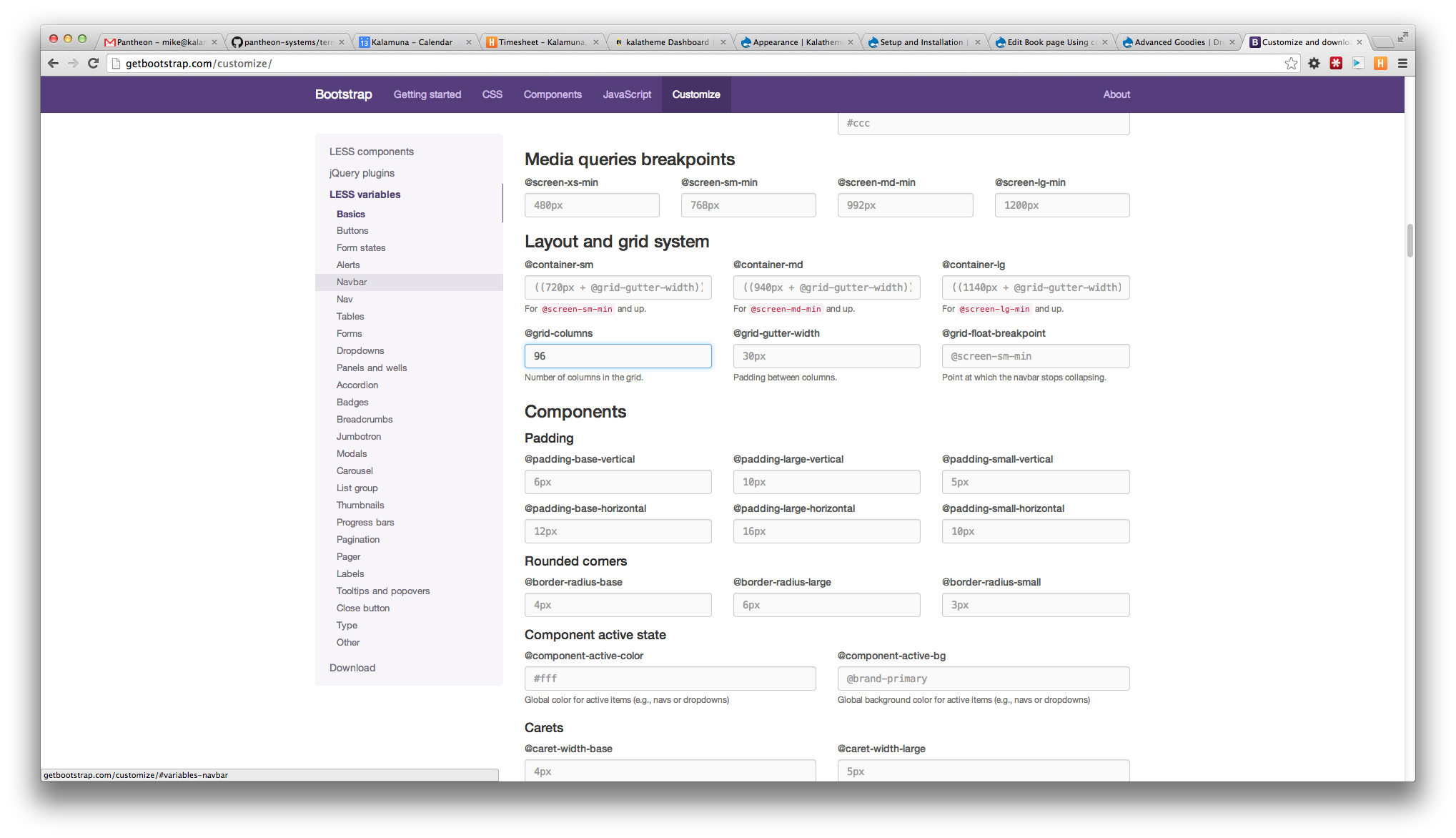Click the bookmark/star icon in address bar
Screen dimensions: 1456x838
click(1290, 63)
